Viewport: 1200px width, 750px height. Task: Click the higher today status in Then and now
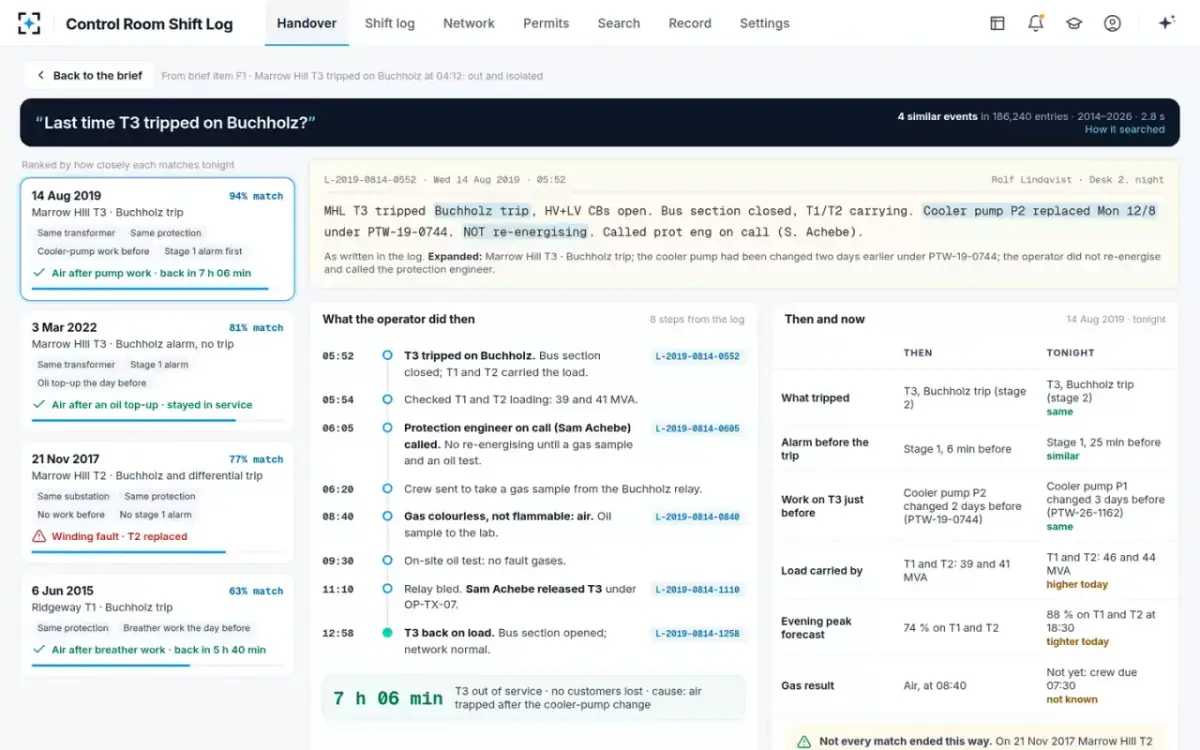click(x=1078, y=585)
